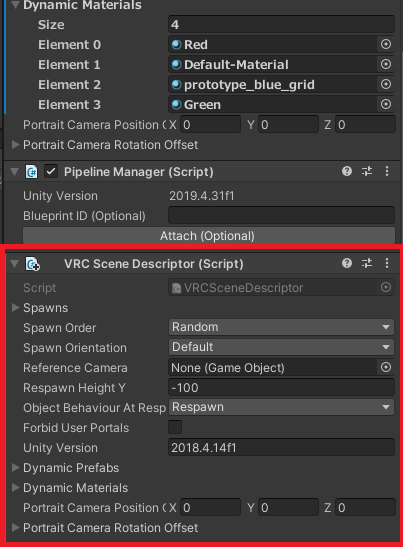The width and height of the screenshot is (403, 547).
Task: Open Object Behaviour At Respawn dropdown
Action: tap(281, 407)
